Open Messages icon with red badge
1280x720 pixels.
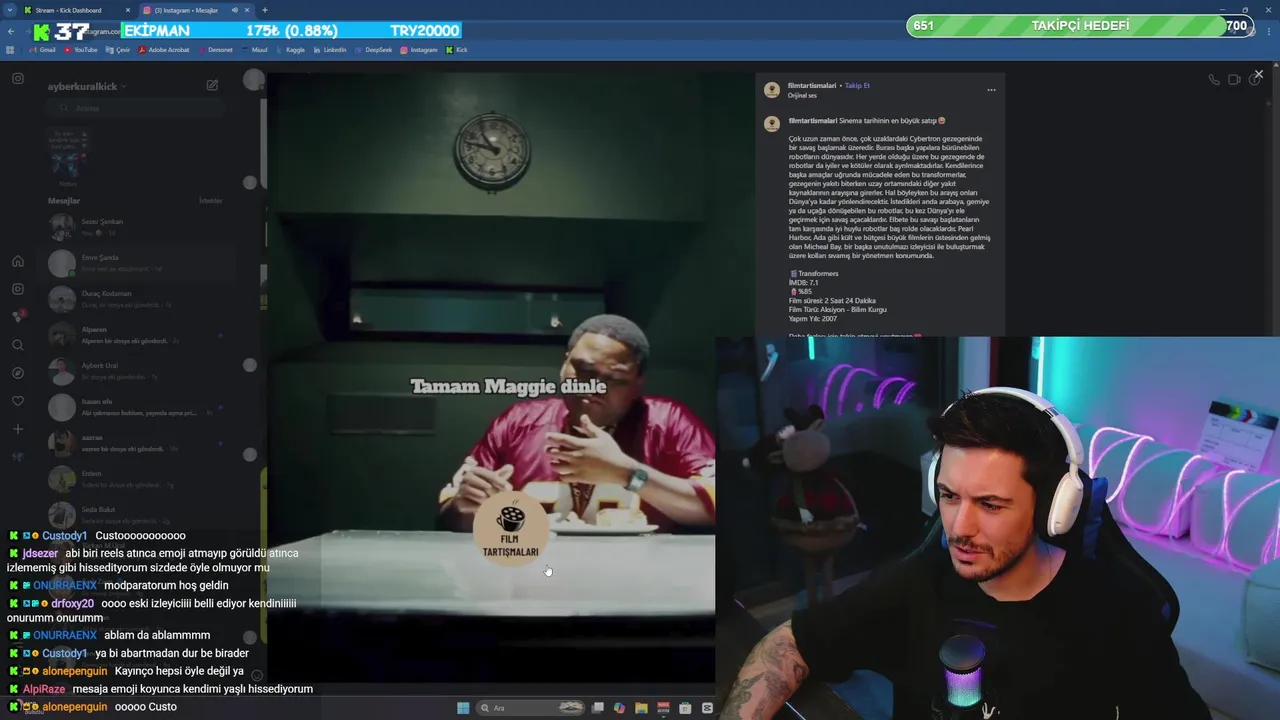point(18,316)
